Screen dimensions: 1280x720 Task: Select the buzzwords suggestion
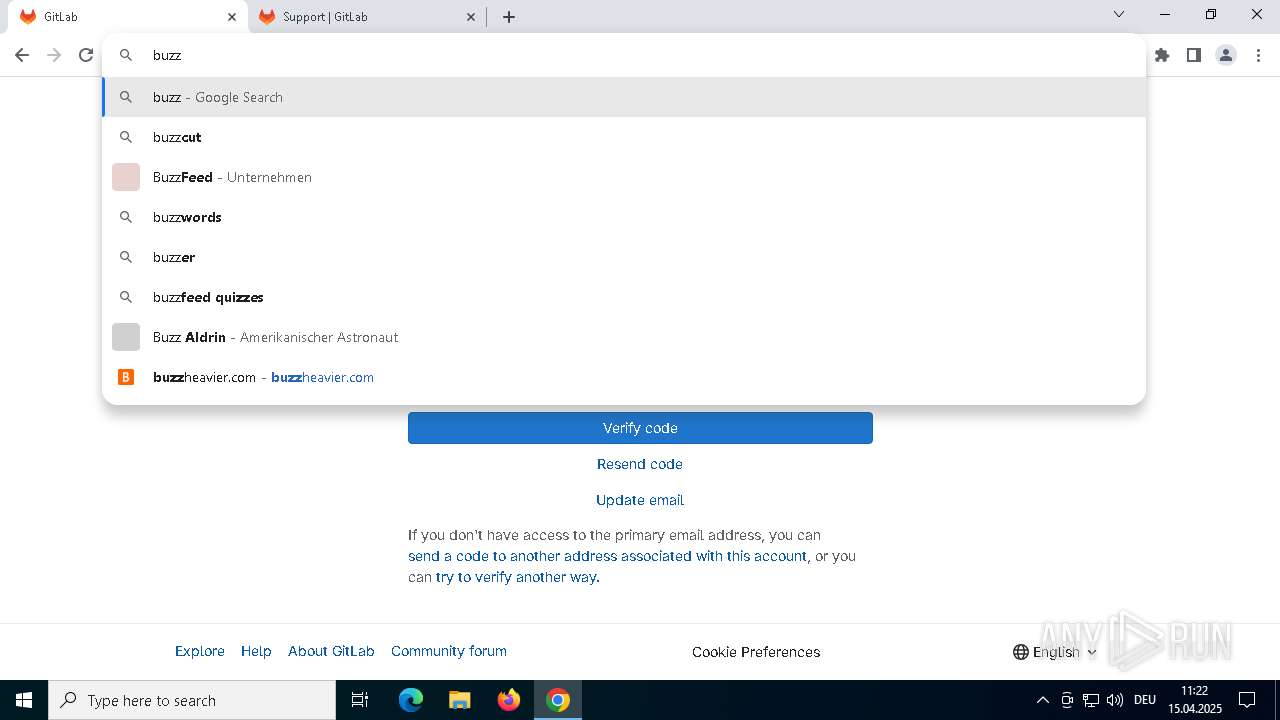(624, 217)
